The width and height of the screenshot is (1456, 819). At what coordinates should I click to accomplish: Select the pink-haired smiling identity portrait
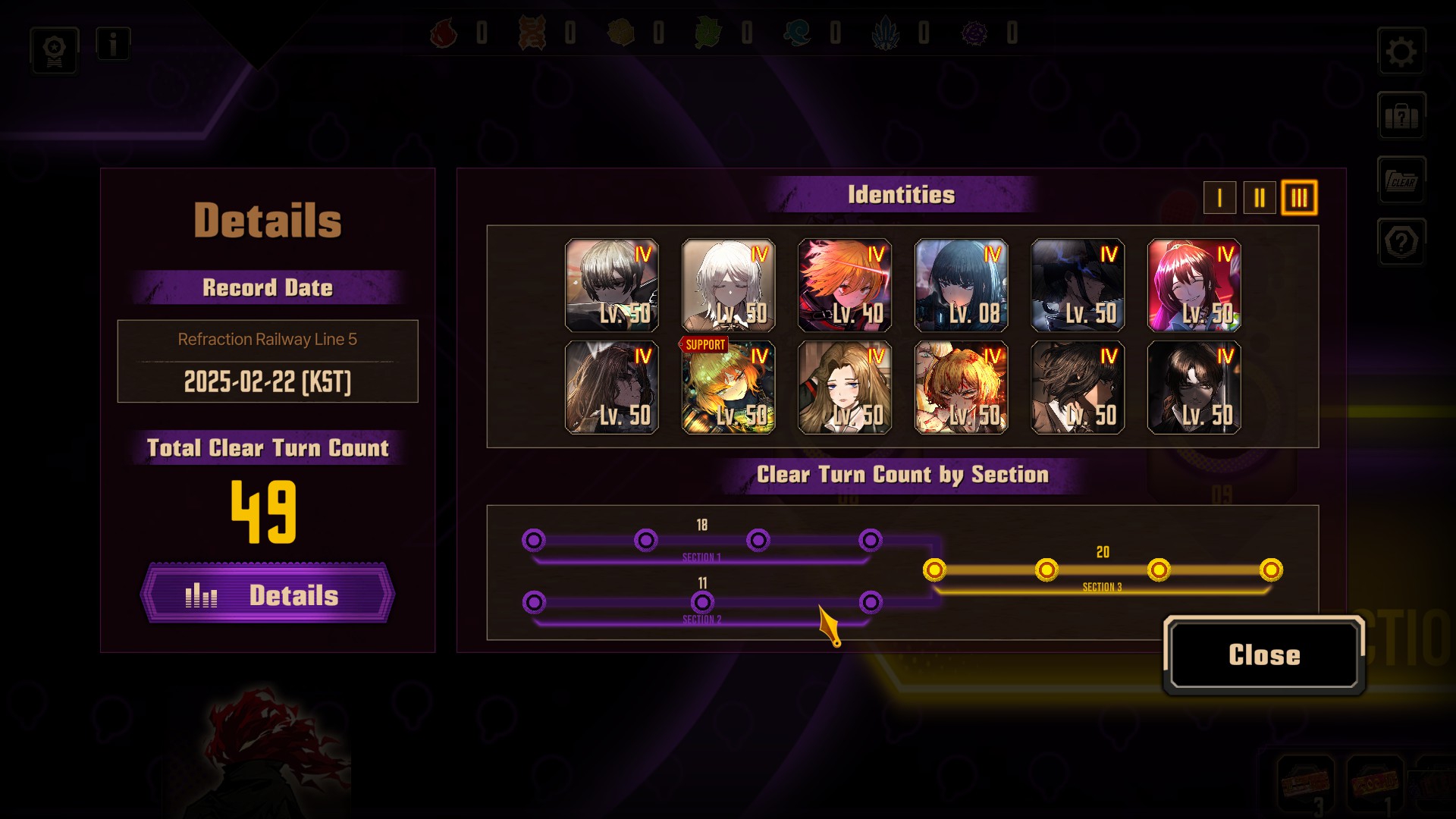pyautogui.click(x=1194, y=285)
